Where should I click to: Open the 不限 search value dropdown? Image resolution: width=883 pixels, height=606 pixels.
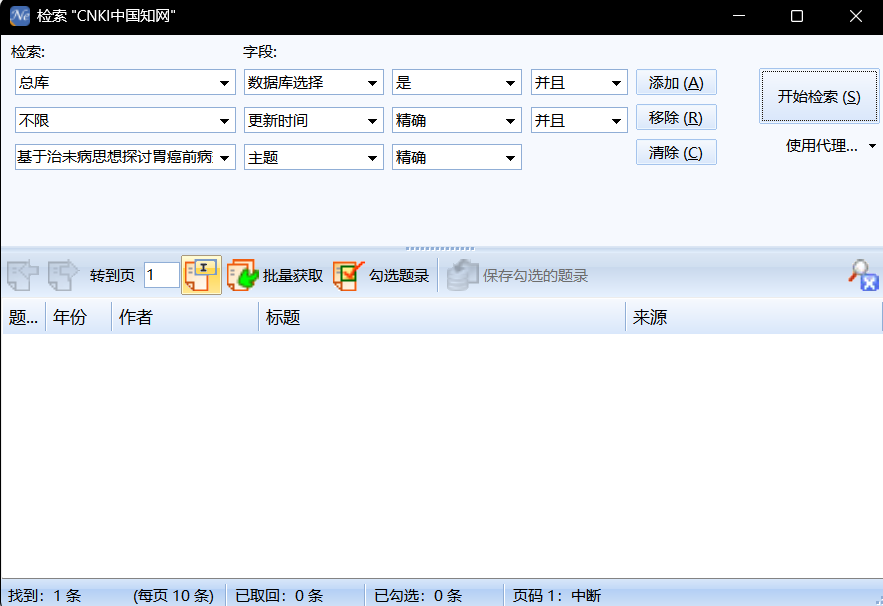pos(224,121)
